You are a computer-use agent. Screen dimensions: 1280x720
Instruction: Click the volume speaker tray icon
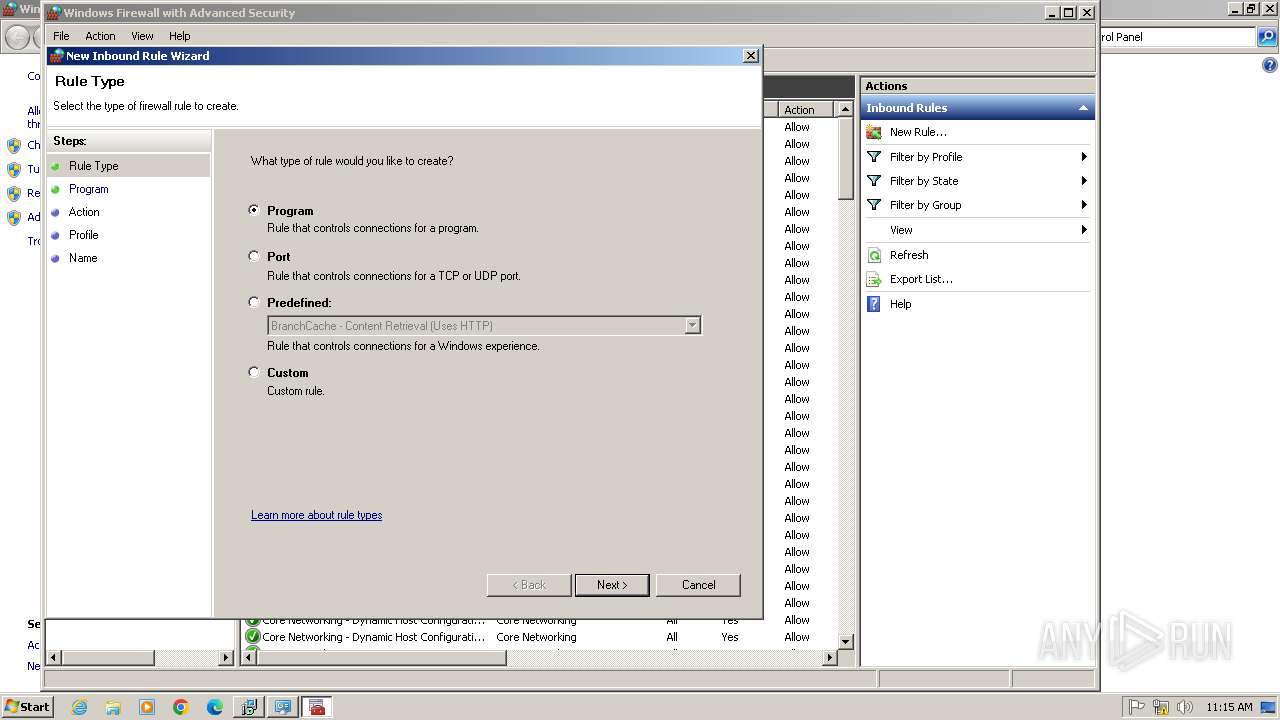tap(1185, 707)
